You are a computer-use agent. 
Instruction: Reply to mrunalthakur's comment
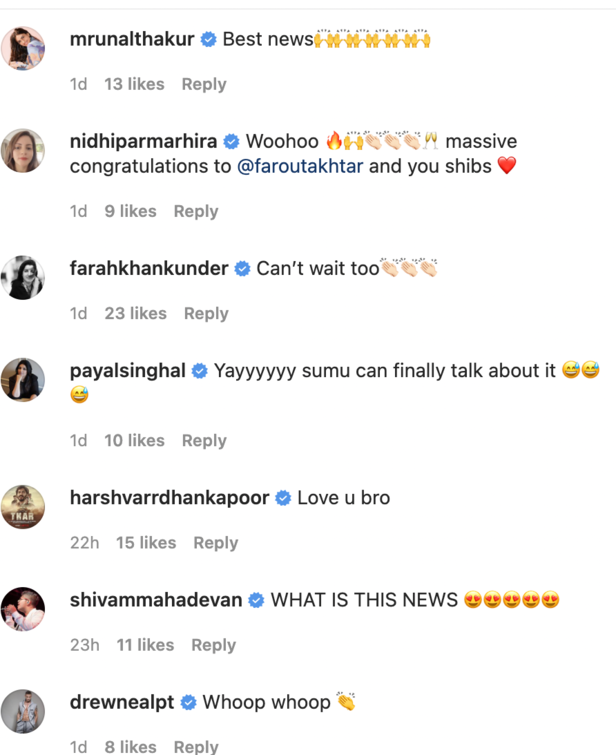point(204,85)
